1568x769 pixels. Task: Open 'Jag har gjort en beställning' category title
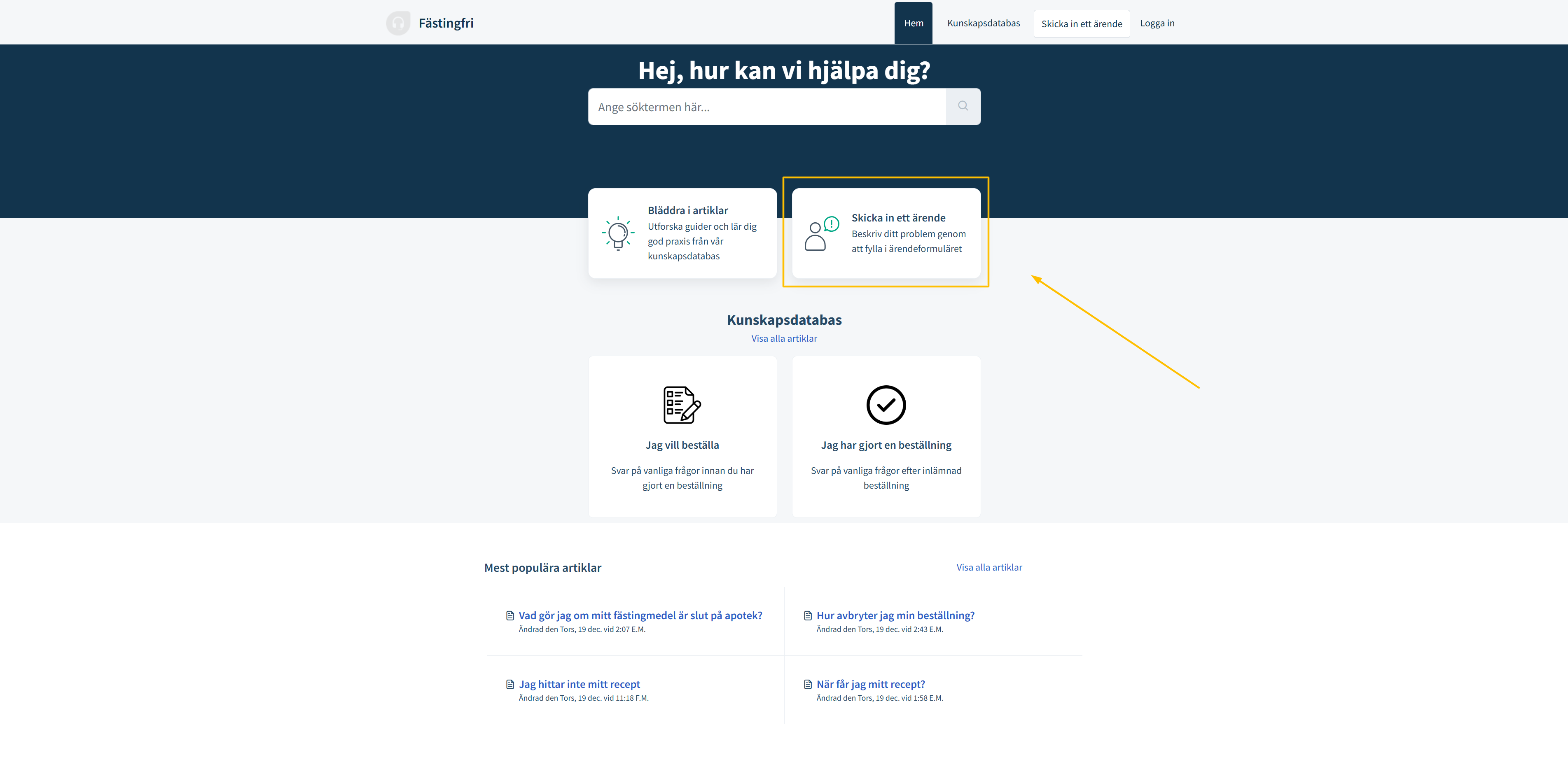coord(886,445)
